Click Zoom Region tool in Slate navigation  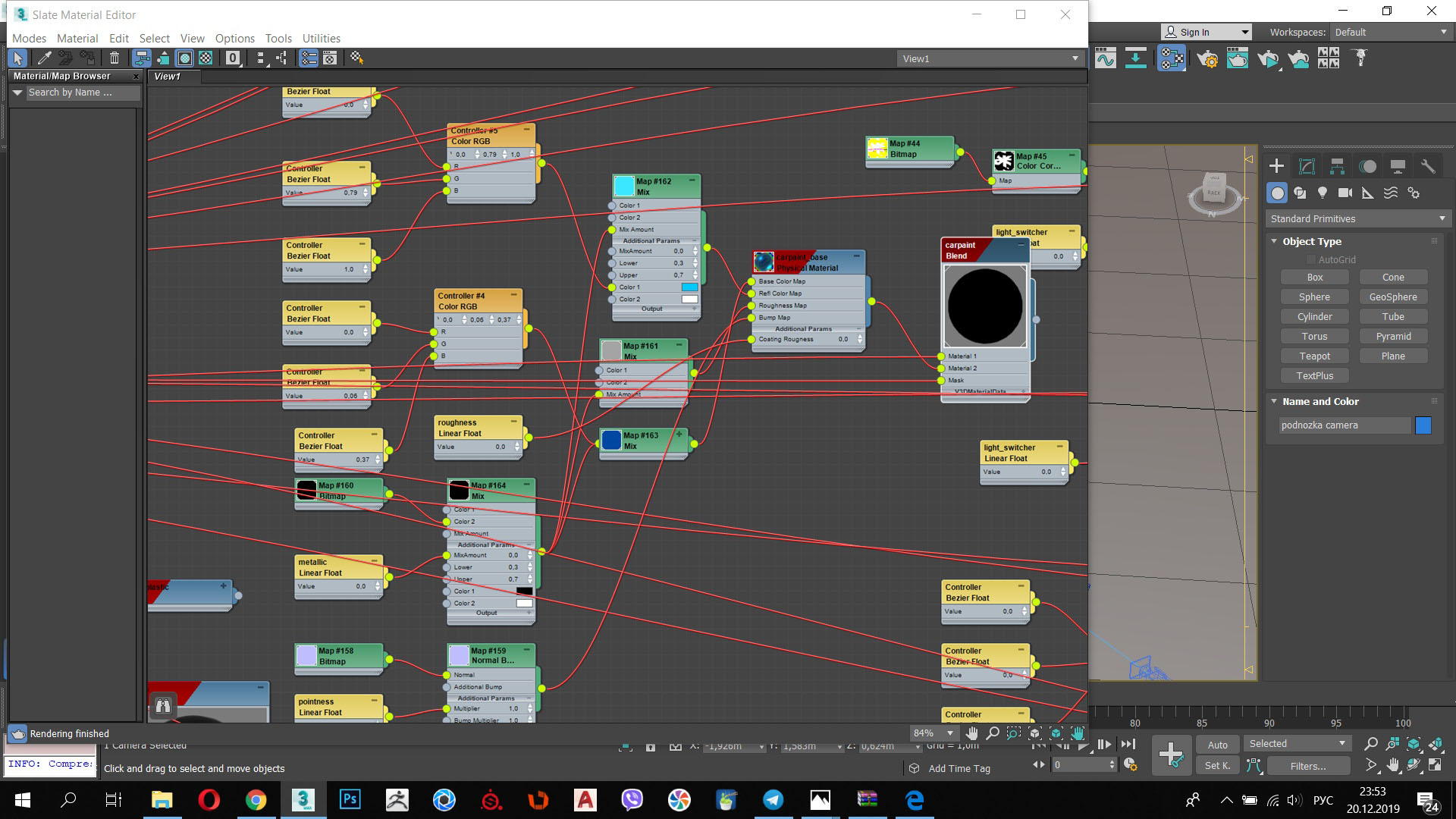coord(1014,733)
